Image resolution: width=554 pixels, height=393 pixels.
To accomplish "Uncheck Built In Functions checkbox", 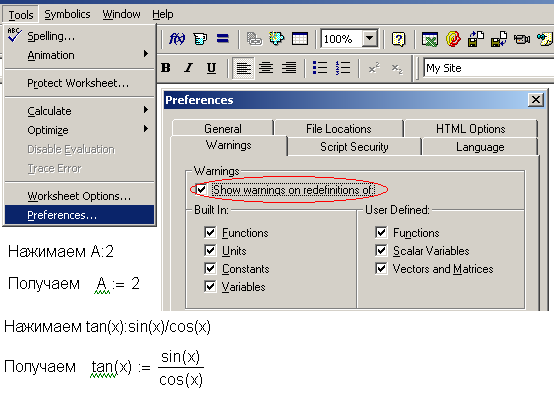I will click(210, 233).
